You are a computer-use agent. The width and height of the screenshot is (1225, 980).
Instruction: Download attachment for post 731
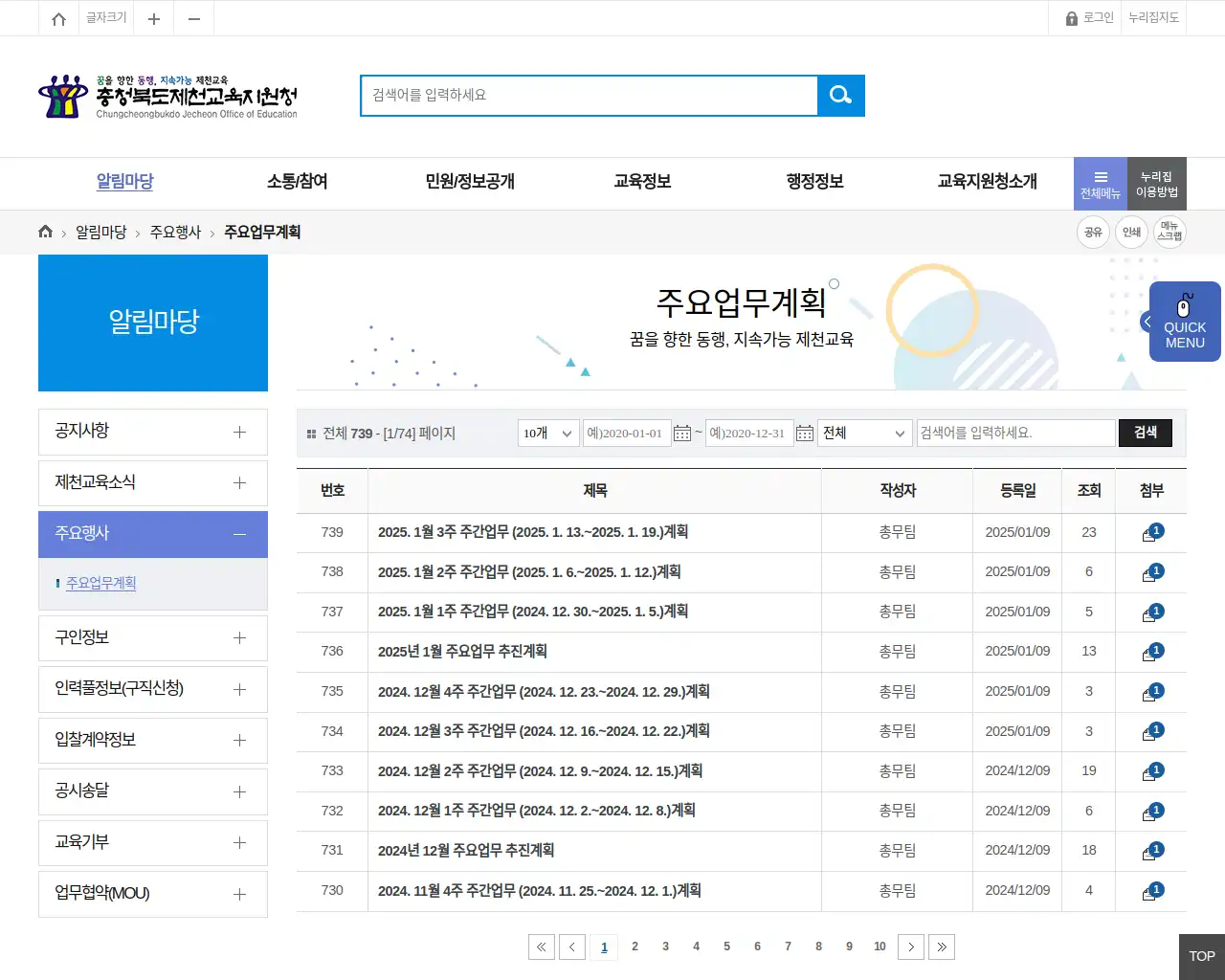(1152, 852)
